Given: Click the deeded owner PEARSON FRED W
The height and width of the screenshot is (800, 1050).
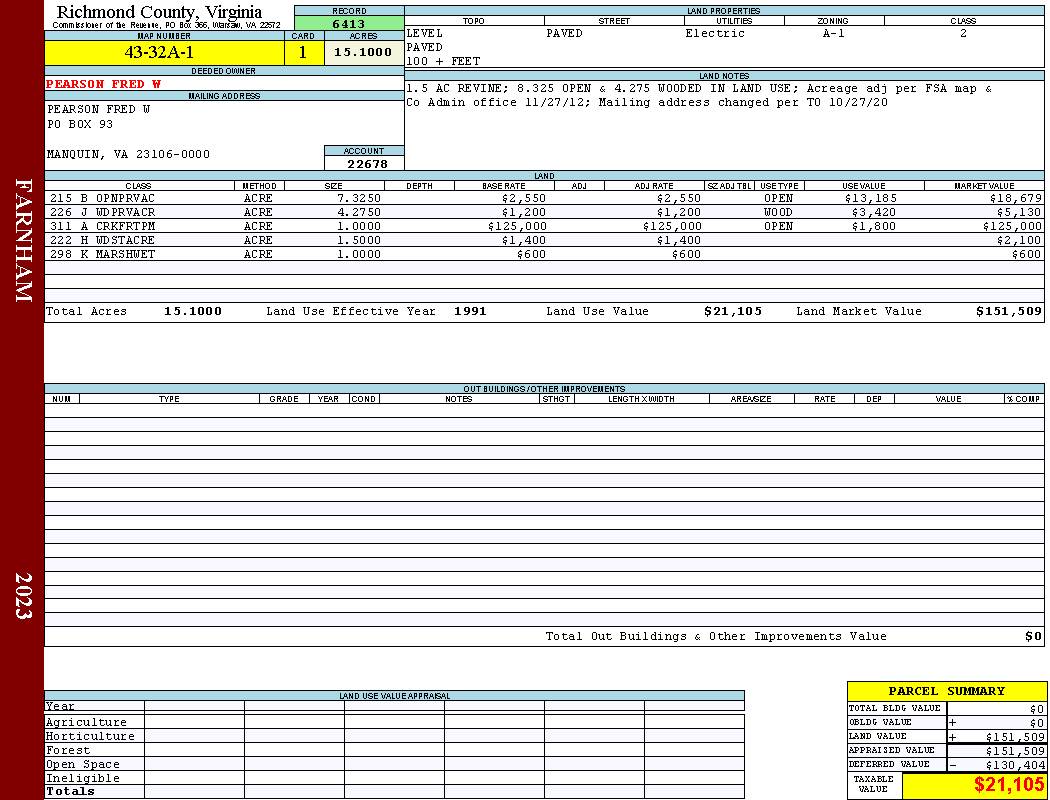Looking at the screenshot, I should point(103,84).
